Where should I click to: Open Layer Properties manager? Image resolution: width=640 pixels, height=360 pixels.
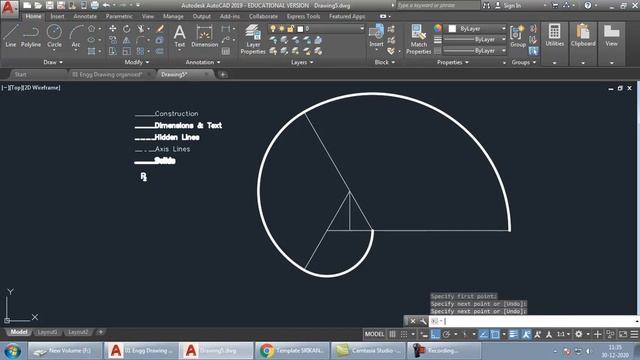click(x=253, y=39)
